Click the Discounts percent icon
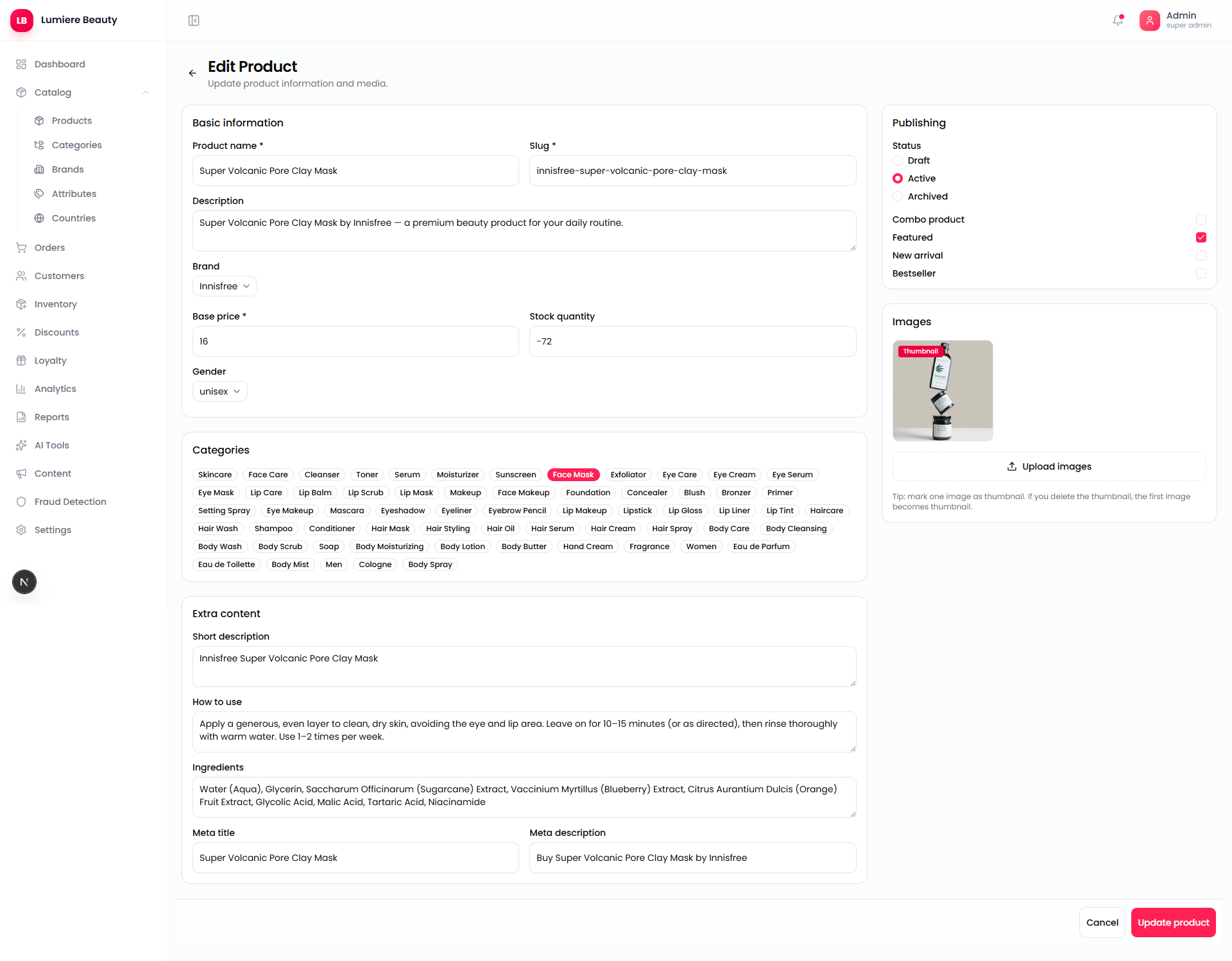This screenshot has height=961, width=1232. (x=21, y=332)
